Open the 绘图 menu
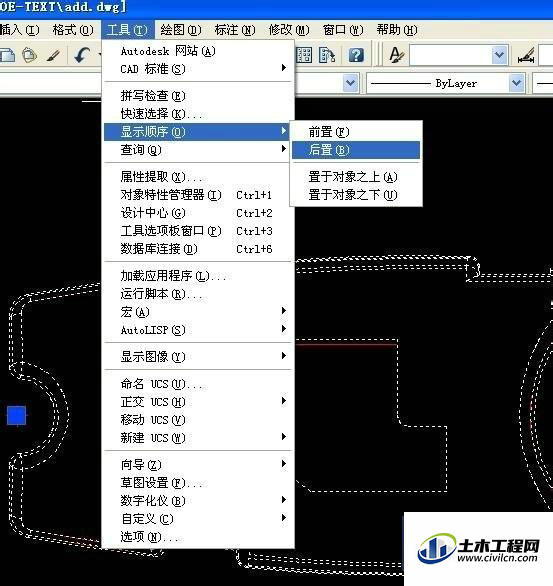 click(x=181, y=30)
